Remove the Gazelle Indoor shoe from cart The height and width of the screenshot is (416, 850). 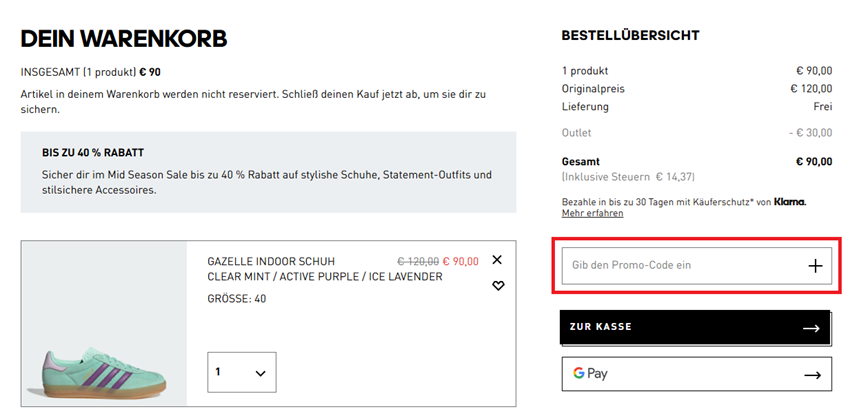click(497, 260)
